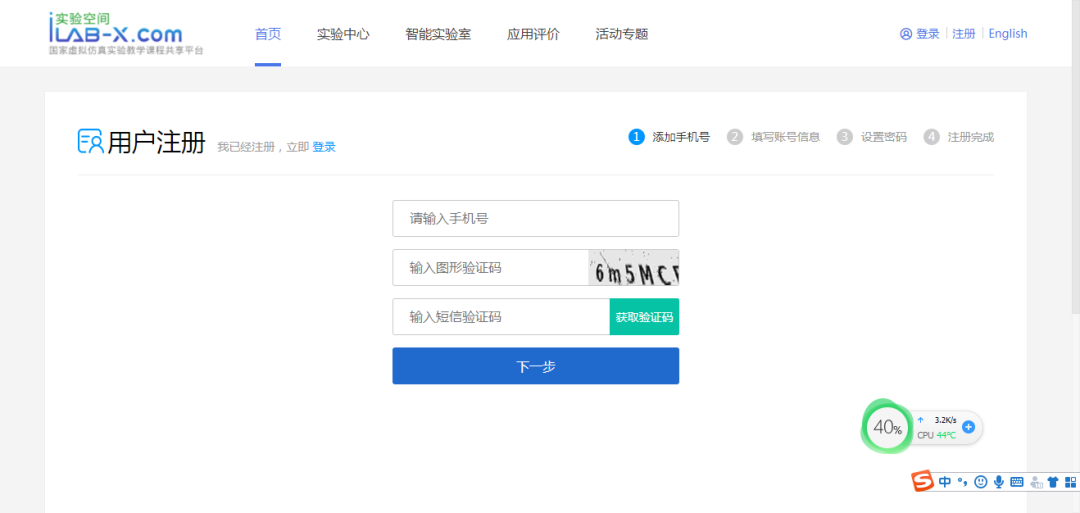
Task: Click step 2 circle 填写账号信息
Action: pyautogui.click(x=734, y=136)
